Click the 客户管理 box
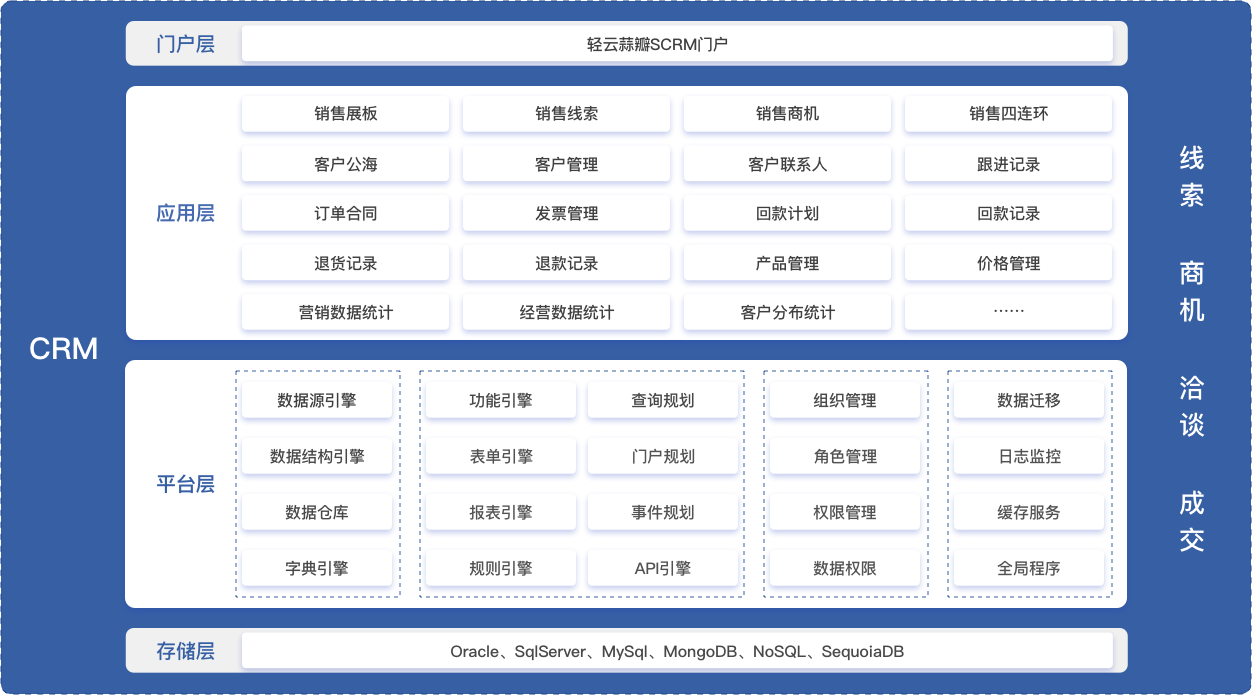1252x695 pixels. click(566, 163)
